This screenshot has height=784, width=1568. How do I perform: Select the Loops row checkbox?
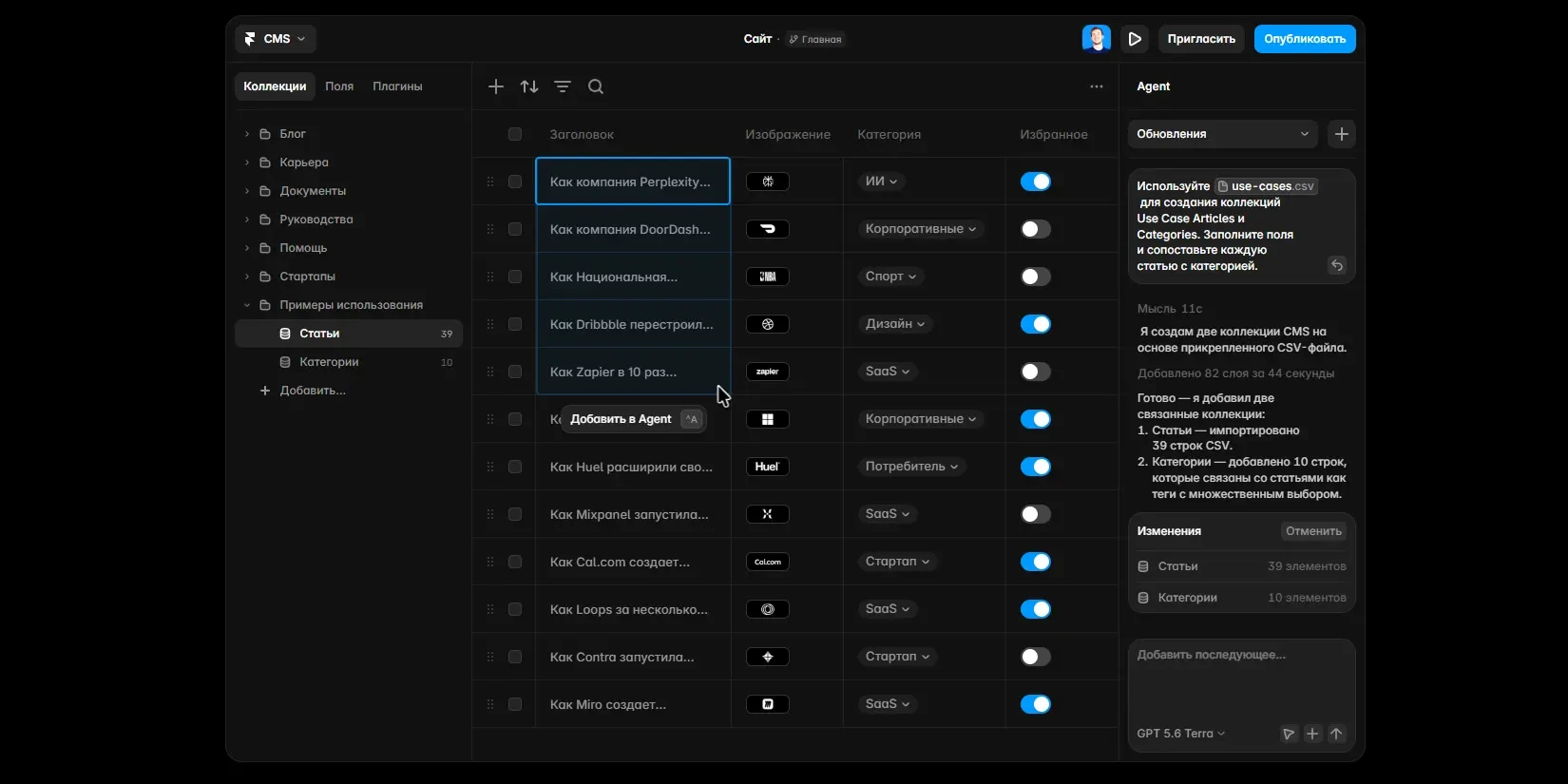point(515,609)
